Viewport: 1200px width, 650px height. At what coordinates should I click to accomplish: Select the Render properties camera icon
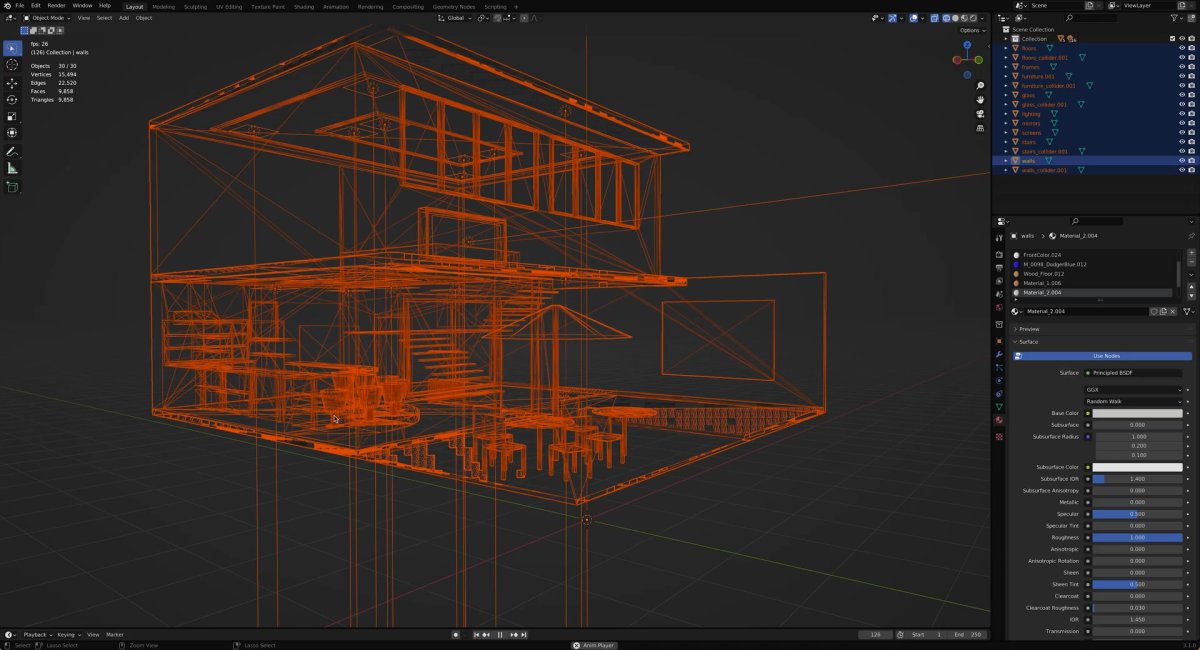(1000, 255)
